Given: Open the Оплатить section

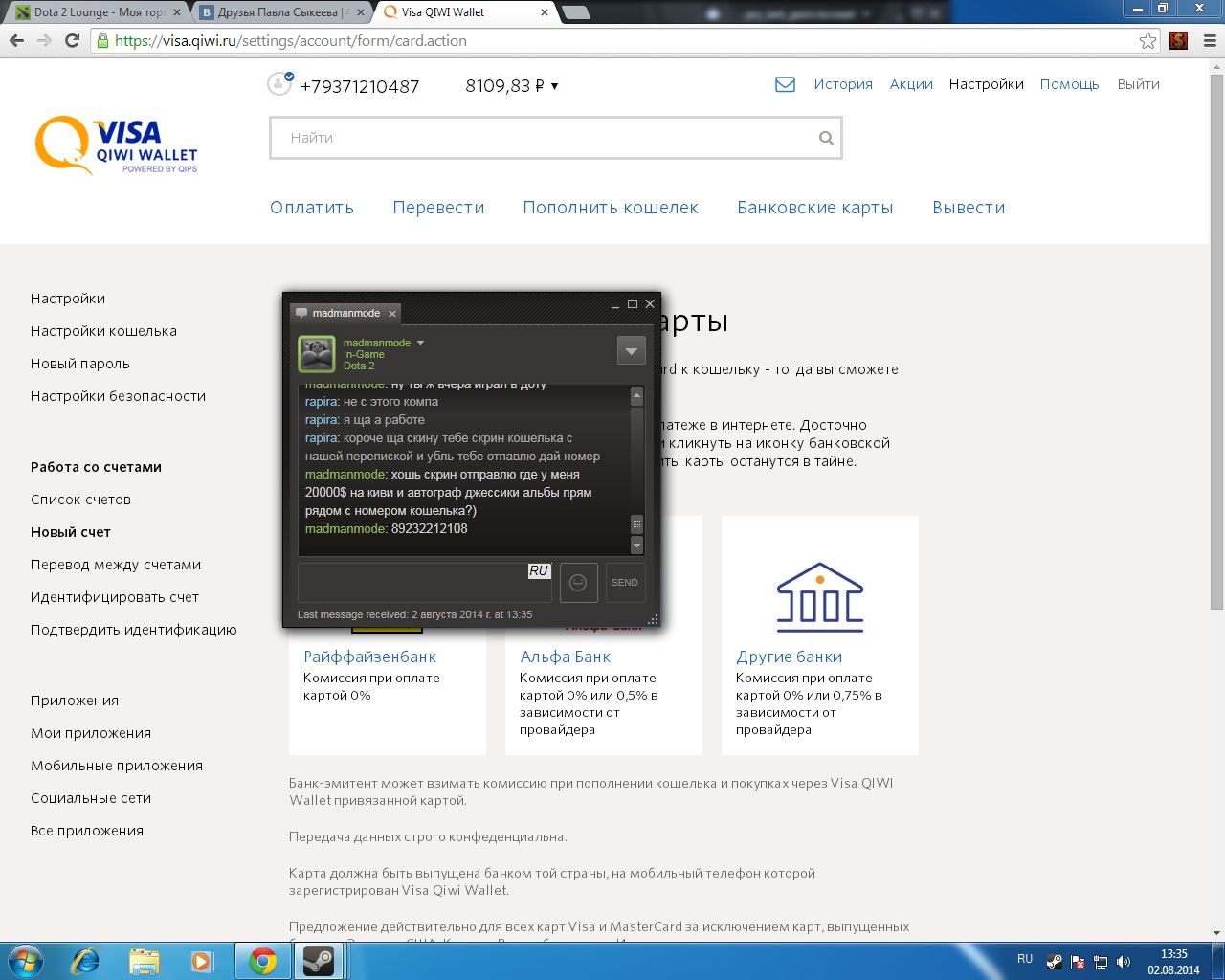Looking at the screenshot, I should tap(312, 208).
